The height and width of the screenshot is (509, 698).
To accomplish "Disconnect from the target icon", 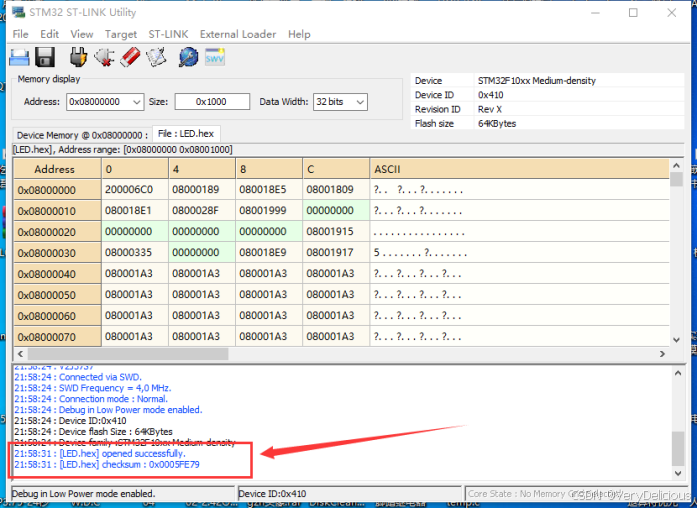I will point(104,57).
